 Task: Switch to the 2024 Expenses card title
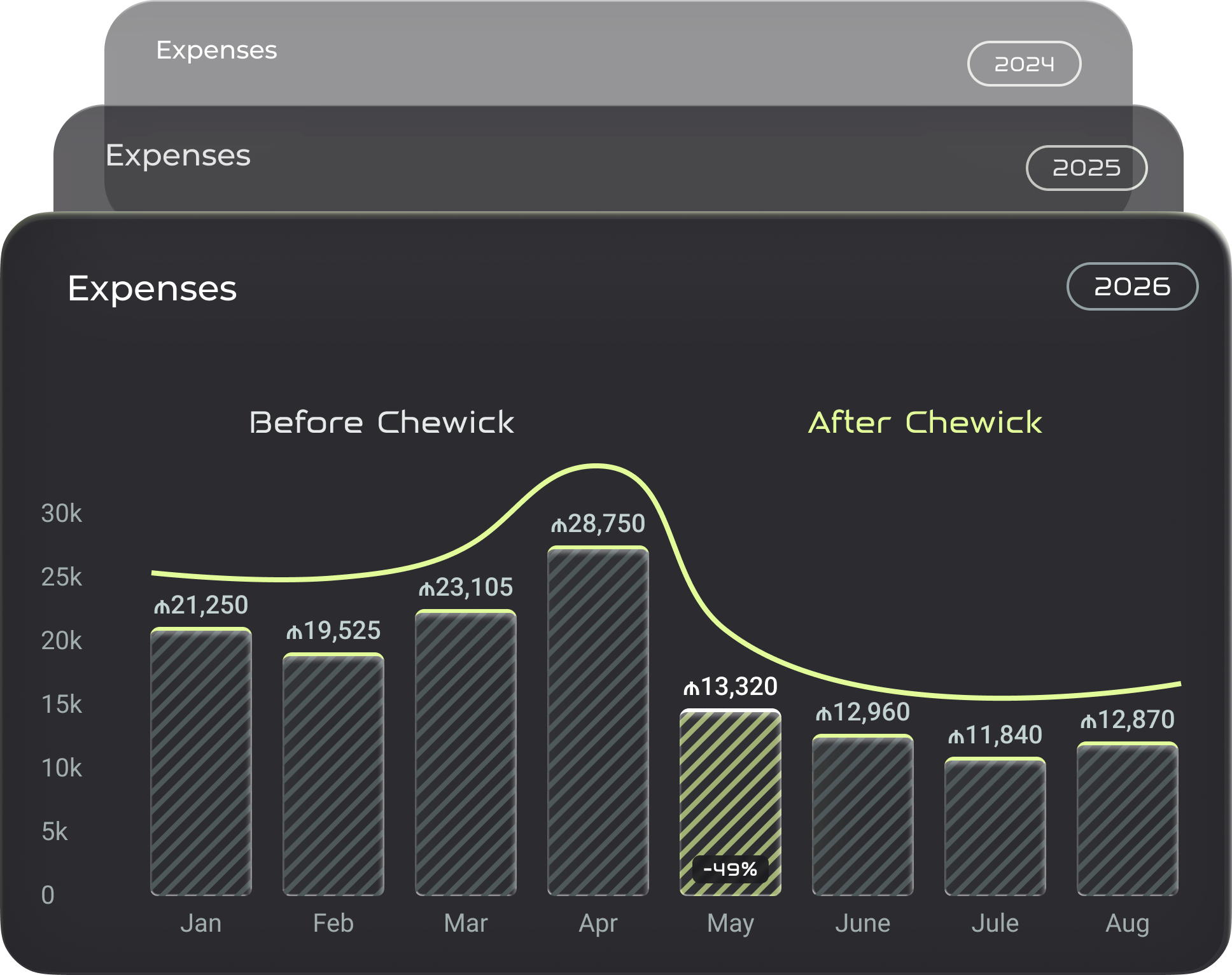tap(216, 50)
